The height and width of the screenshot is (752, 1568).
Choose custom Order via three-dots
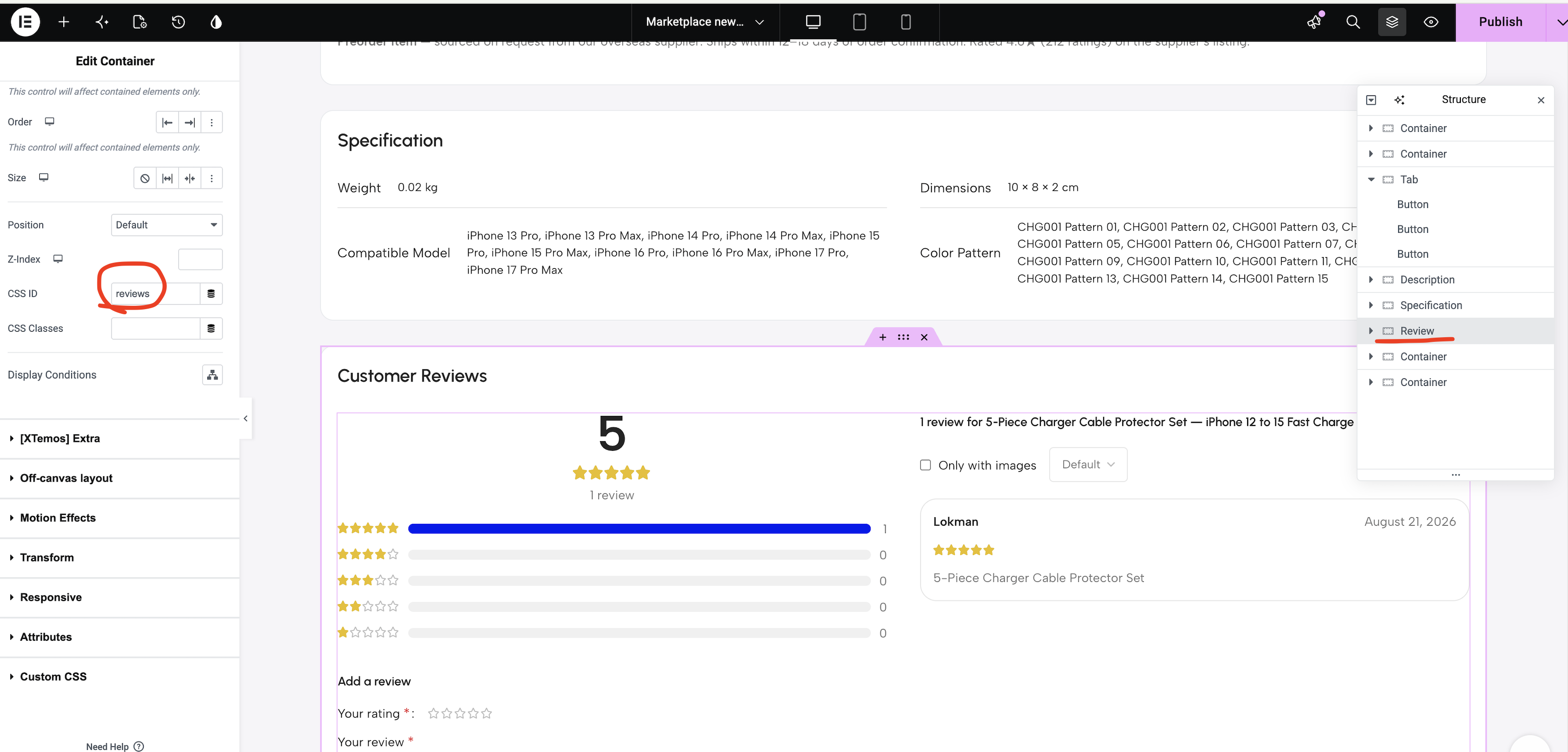[212, 122]
